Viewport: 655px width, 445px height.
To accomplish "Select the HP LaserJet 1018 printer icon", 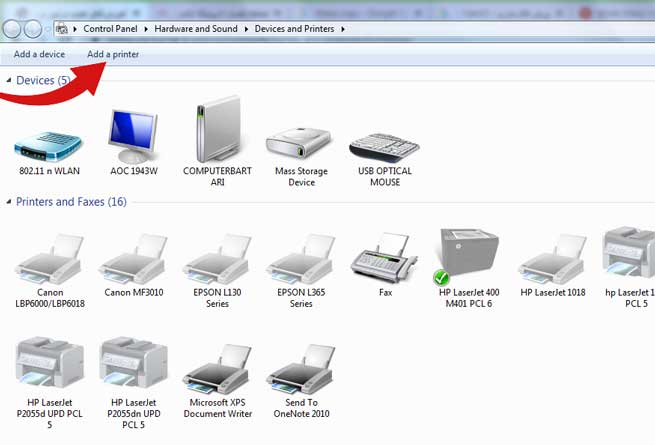I will click(553, 259).
